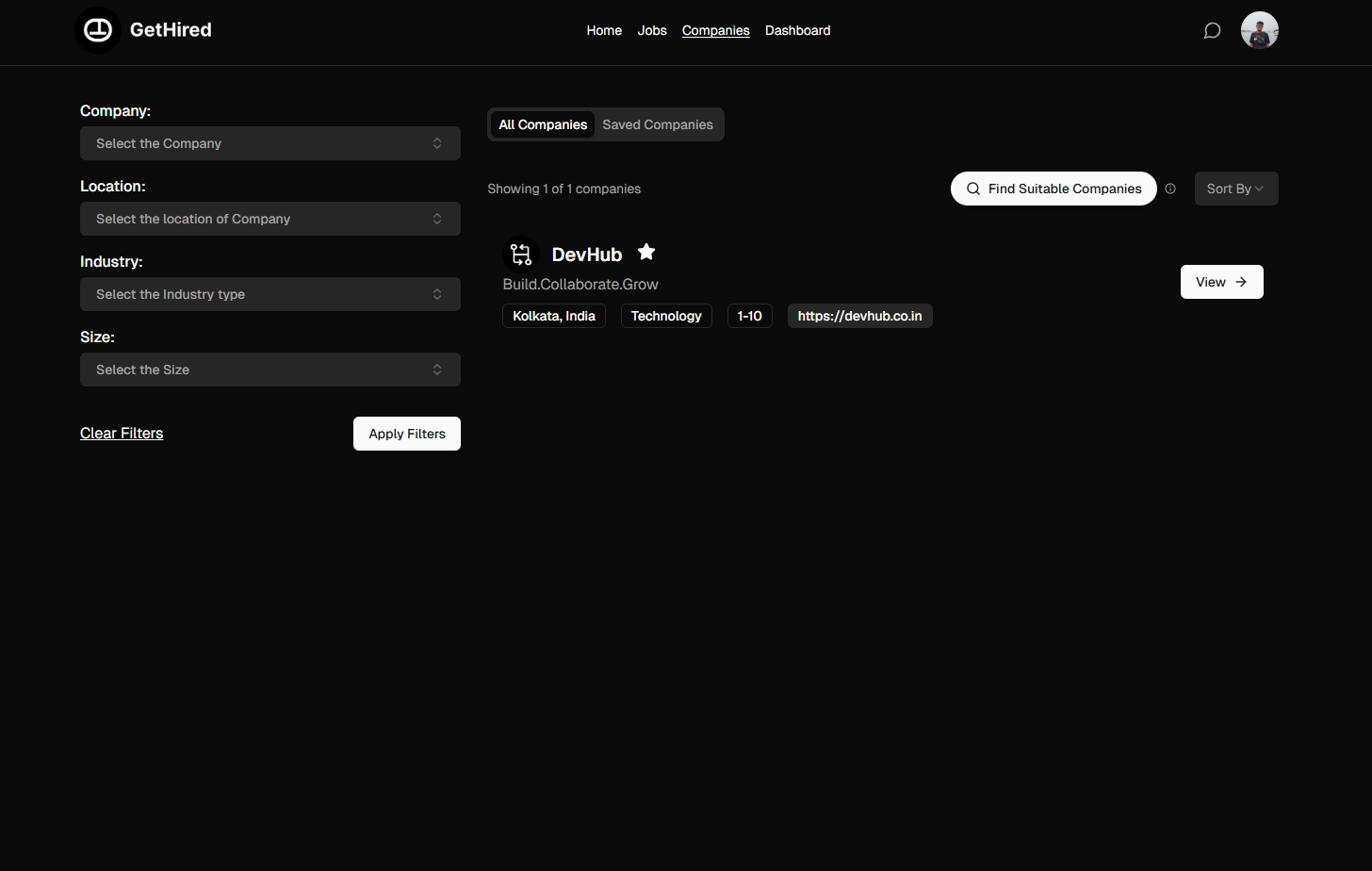Open the Companies nav link

pos(716,30)
